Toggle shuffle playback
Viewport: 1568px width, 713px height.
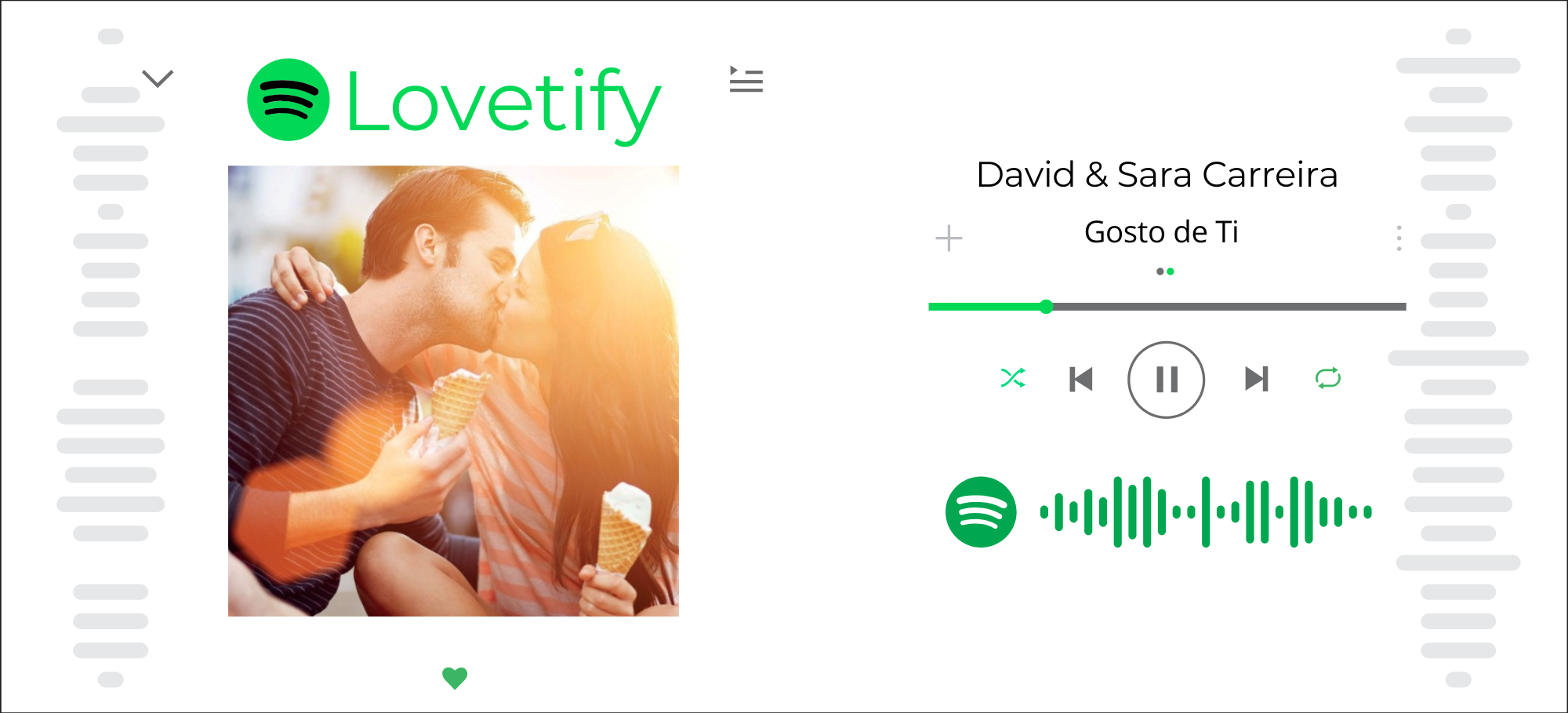pos(1013,378)
